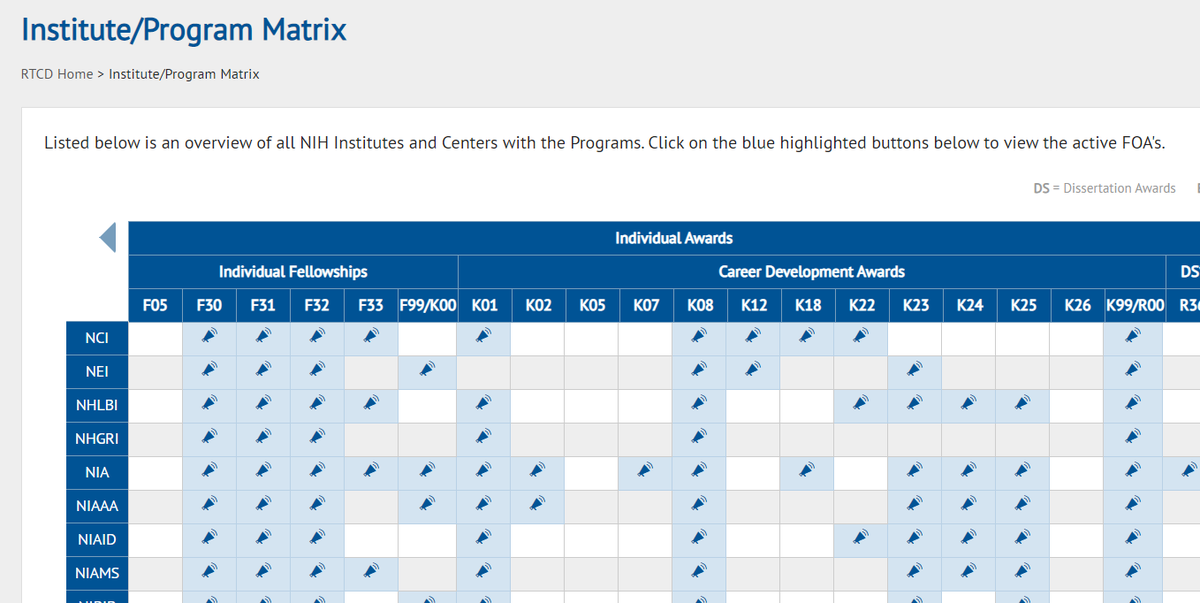This screenshot has height=603, width=1200.
Task: Open the NIAID K01 announcement icon
Action: pyautogui.click(x=482, y=539)
